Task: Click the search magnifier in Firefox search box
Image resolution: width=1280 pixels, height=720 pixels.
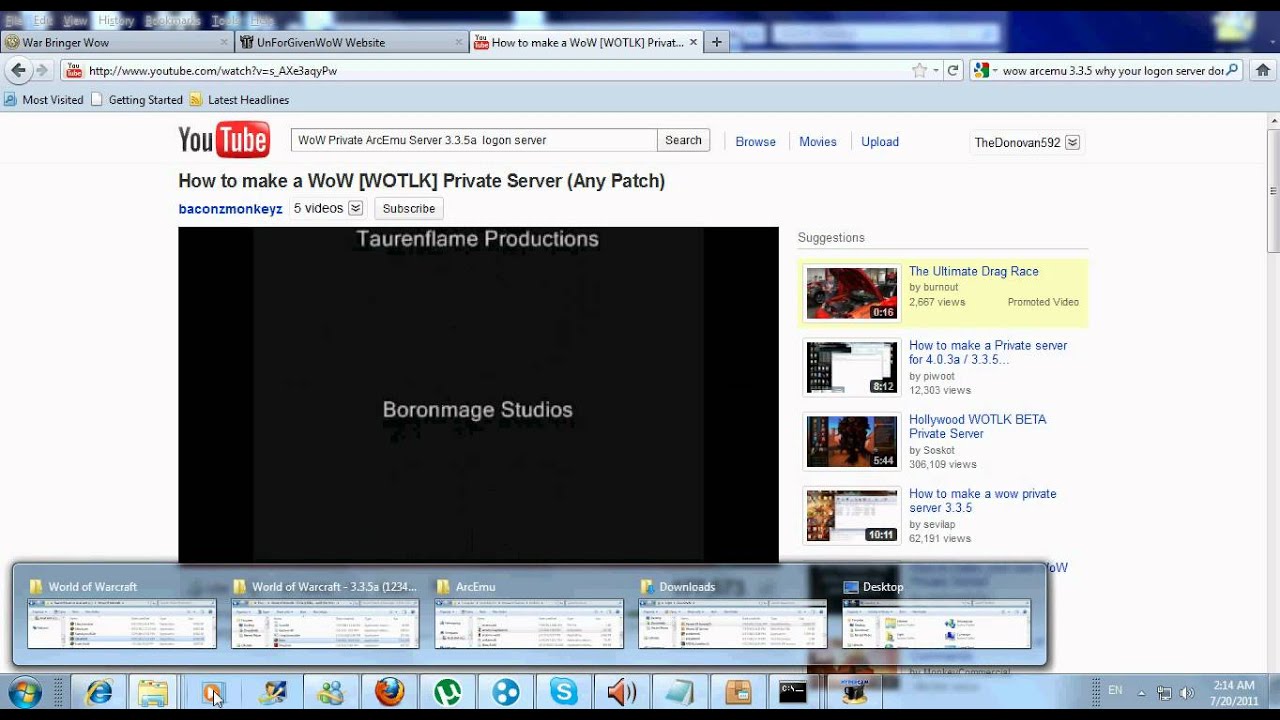Action: coord(1232,70)
